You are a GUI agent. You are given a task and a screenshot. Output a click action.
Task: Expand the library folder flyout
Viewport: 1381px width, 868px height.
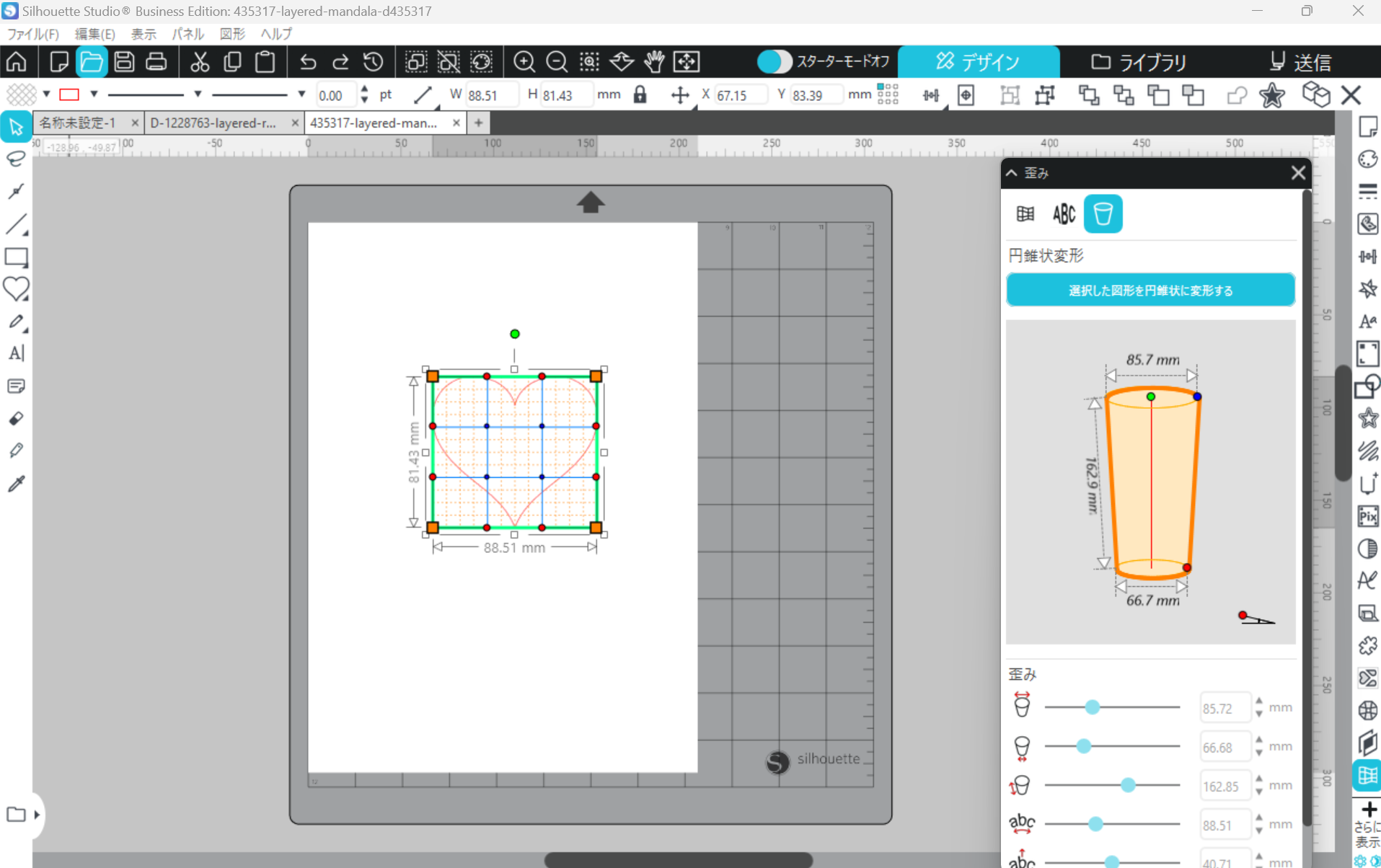[x=37, y=815]
